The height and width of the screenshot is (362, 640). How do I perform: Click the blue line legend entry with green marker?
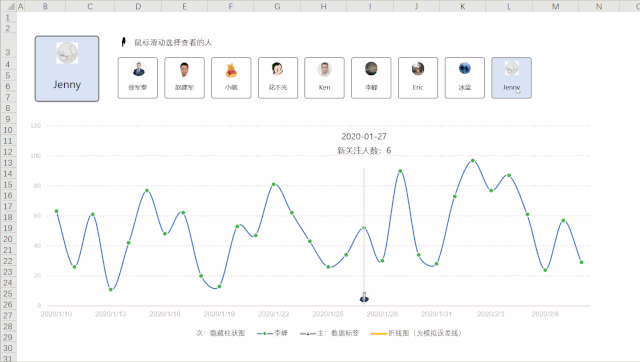[x=272, y=333]
